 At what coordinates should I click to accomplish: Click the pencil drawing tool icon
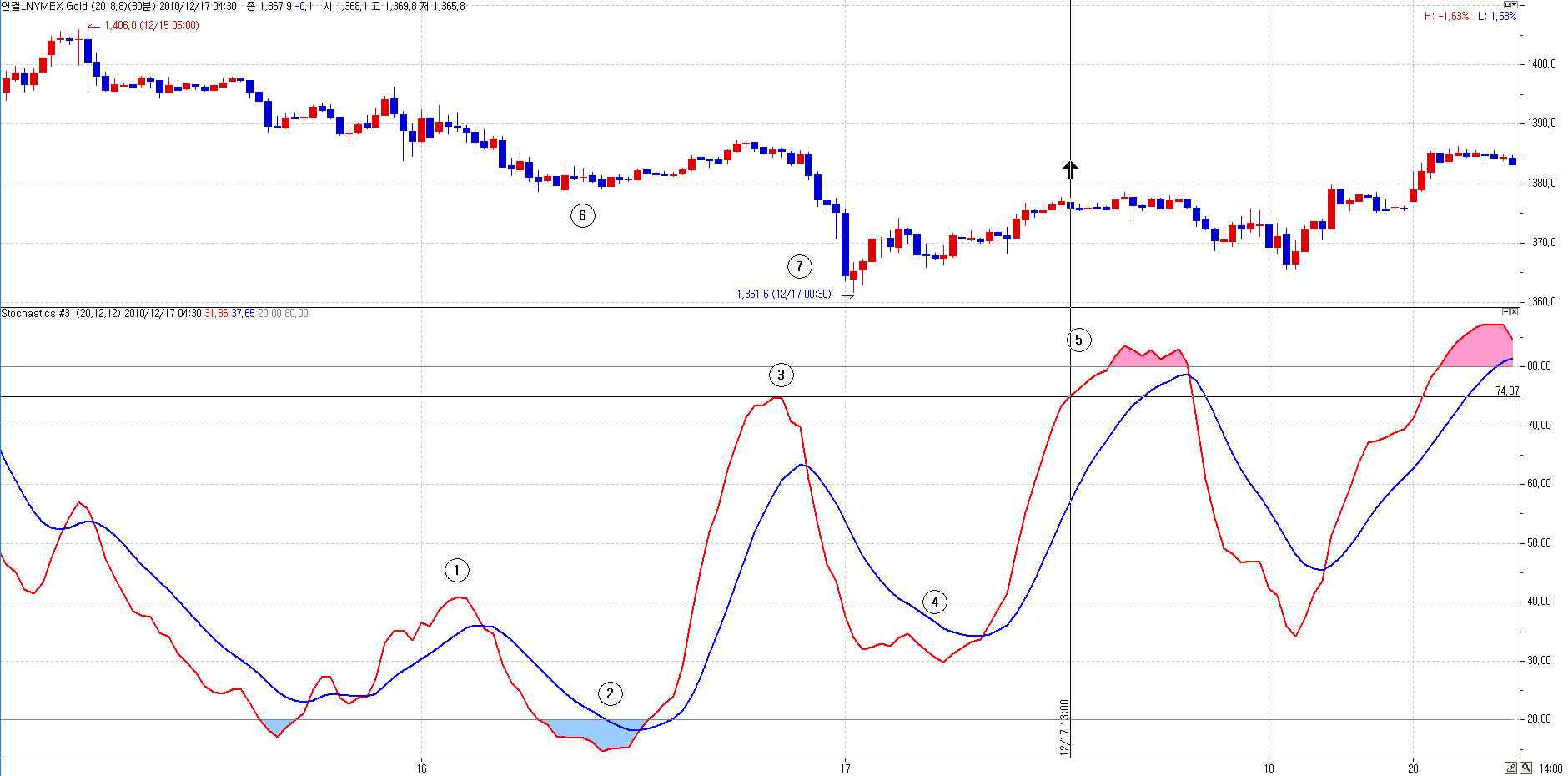[x=1511, y=768]
